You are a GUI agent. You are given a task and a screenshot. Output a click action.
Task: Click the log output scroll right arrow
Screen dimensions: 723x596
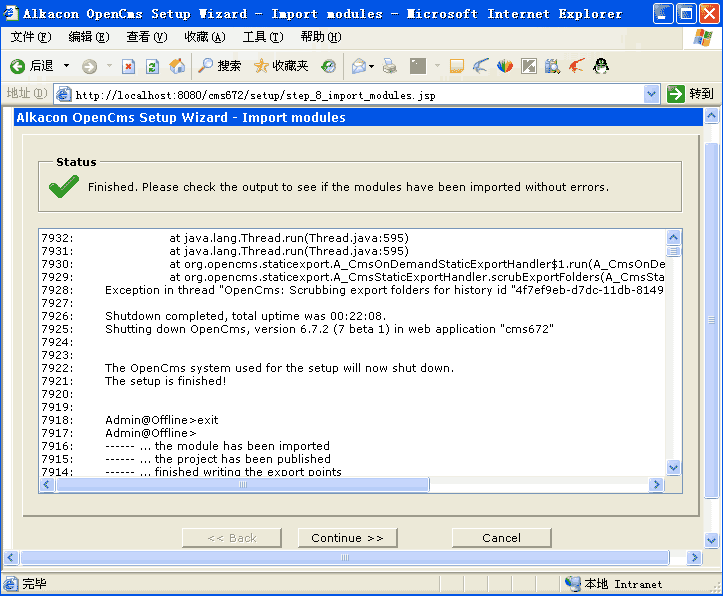tap(656, 484)
